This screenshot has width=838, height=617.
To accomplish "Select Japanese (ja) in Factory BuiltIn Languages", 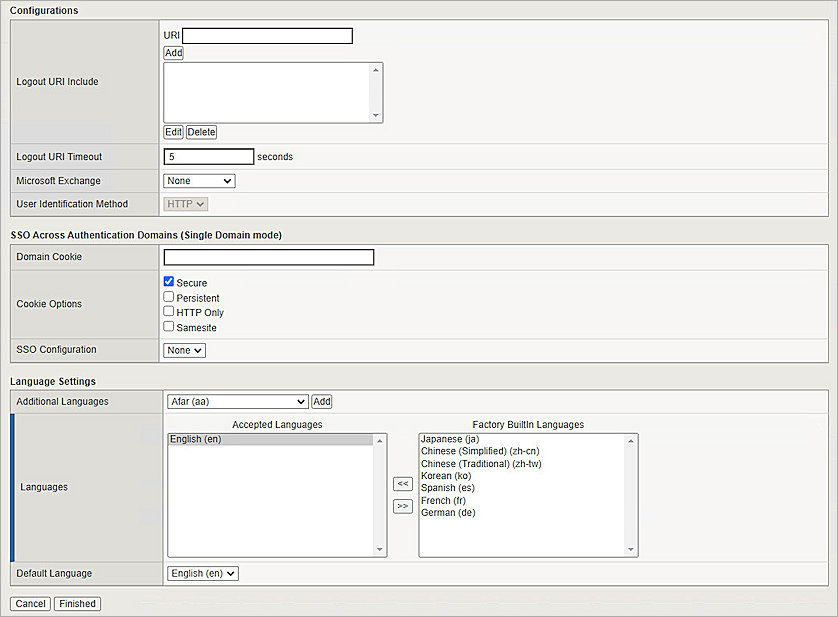I will (450, 438).
